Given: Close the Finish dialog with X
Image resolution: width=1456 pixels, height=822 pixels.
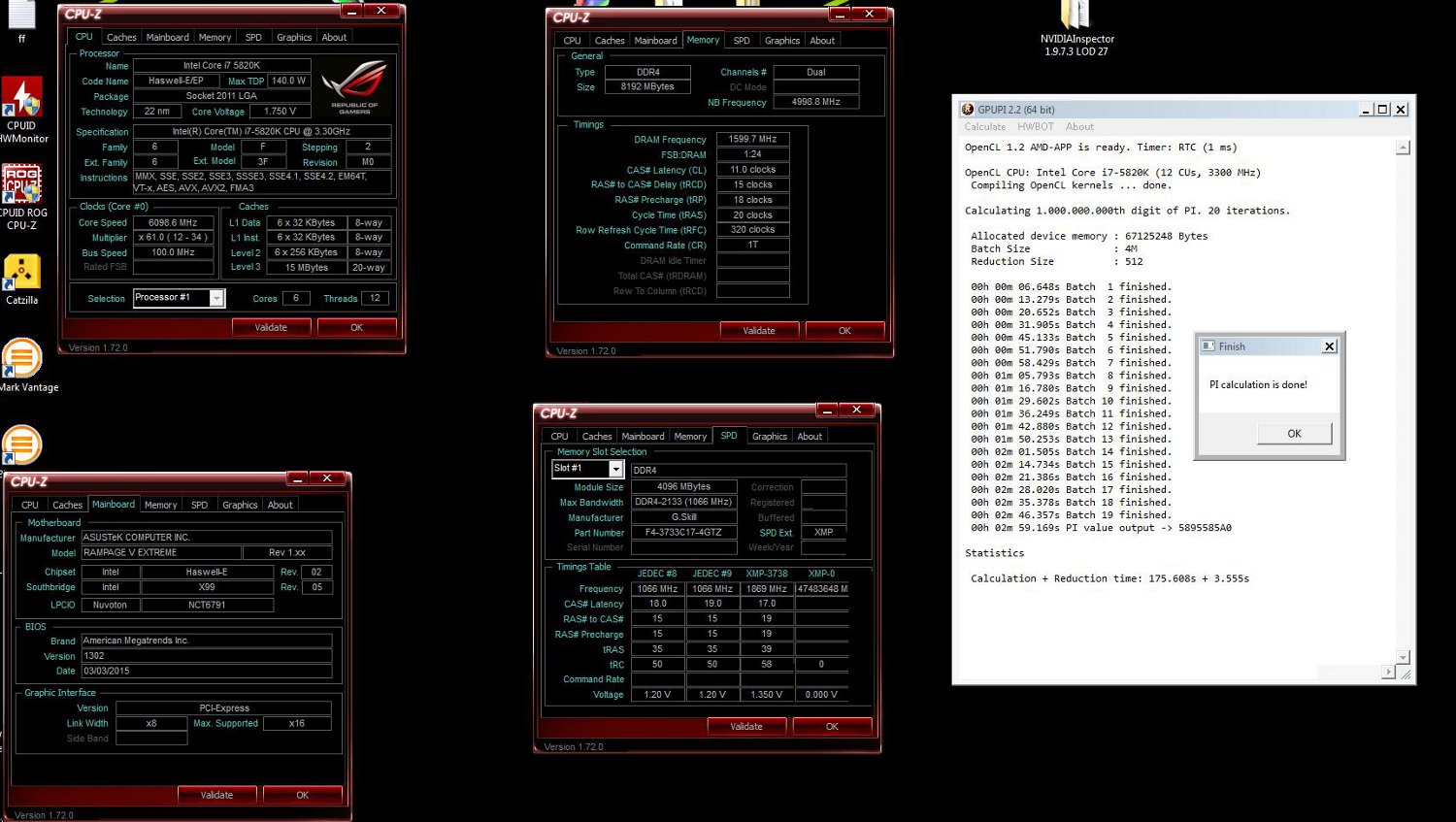Looking at the screenshot, I should (x=1330, y=346).
